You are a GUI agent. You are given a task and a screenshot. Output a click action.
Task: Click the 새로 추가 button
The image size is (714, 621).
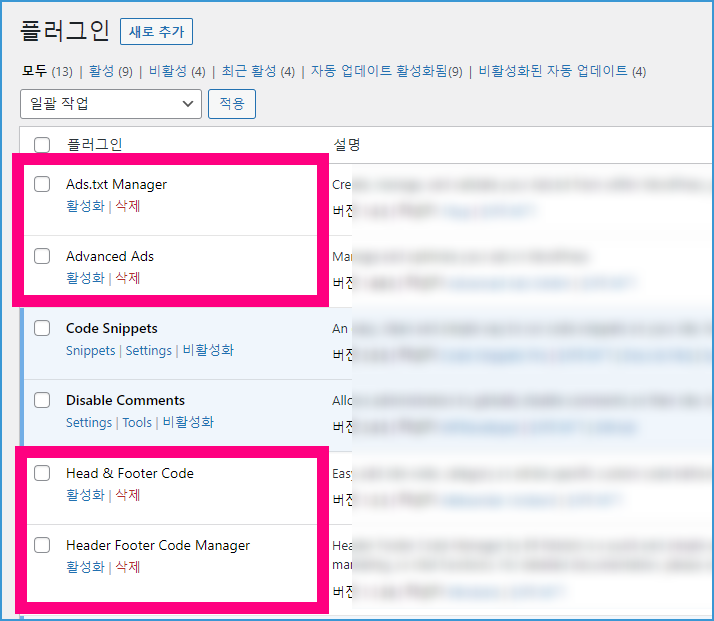156,31
